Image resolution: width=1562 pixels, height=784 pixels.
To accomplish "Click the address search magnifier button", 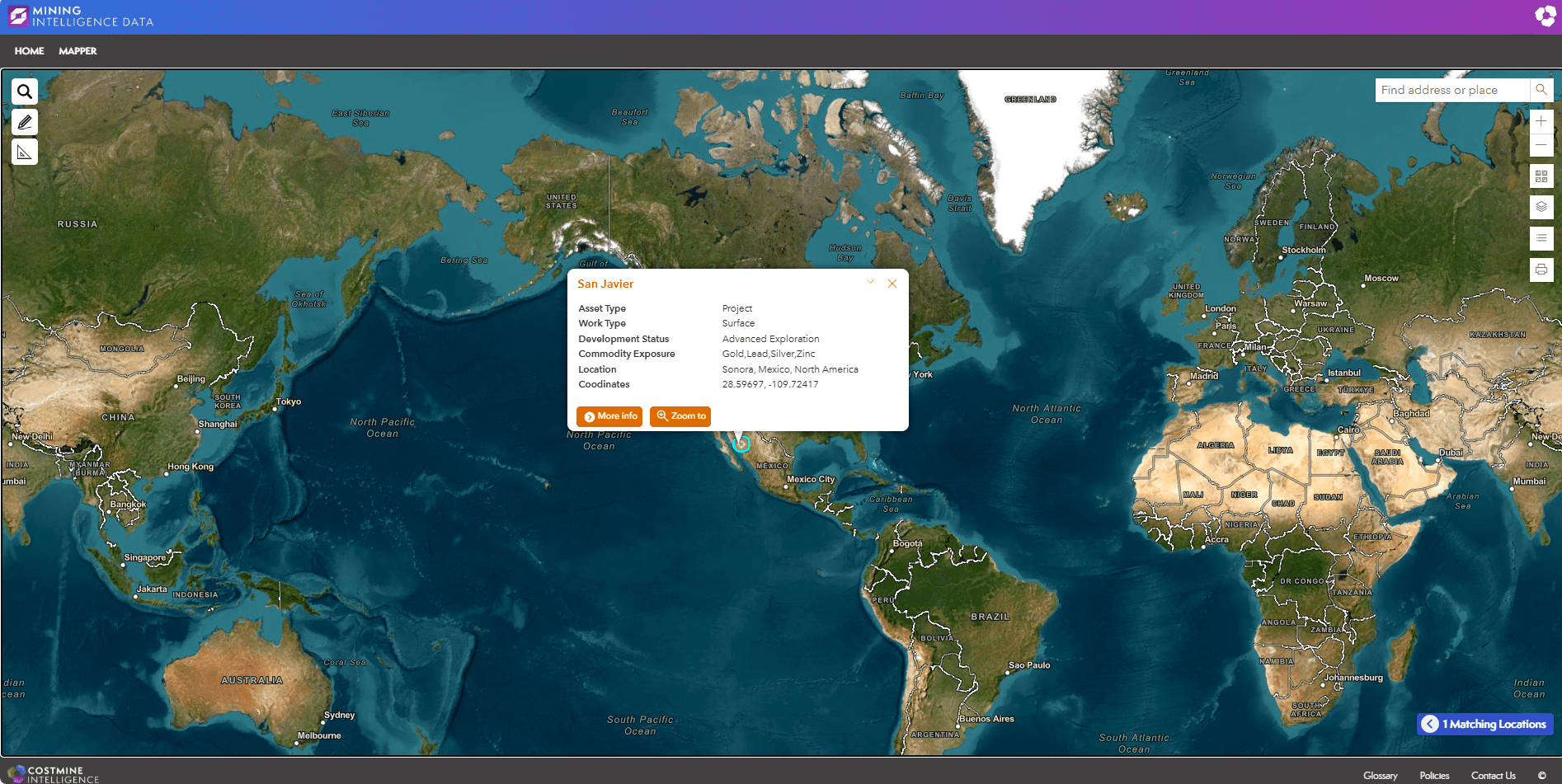I will pos(1541,90).
